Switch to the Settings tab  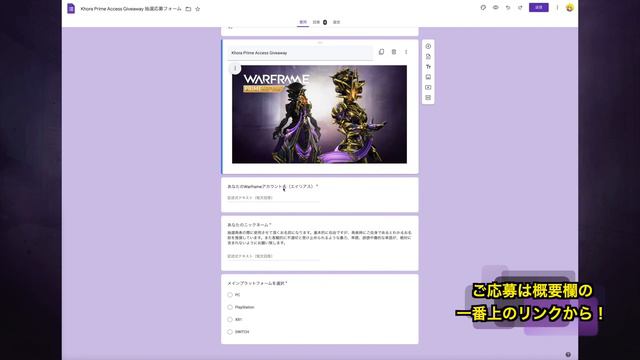point(336,22)
